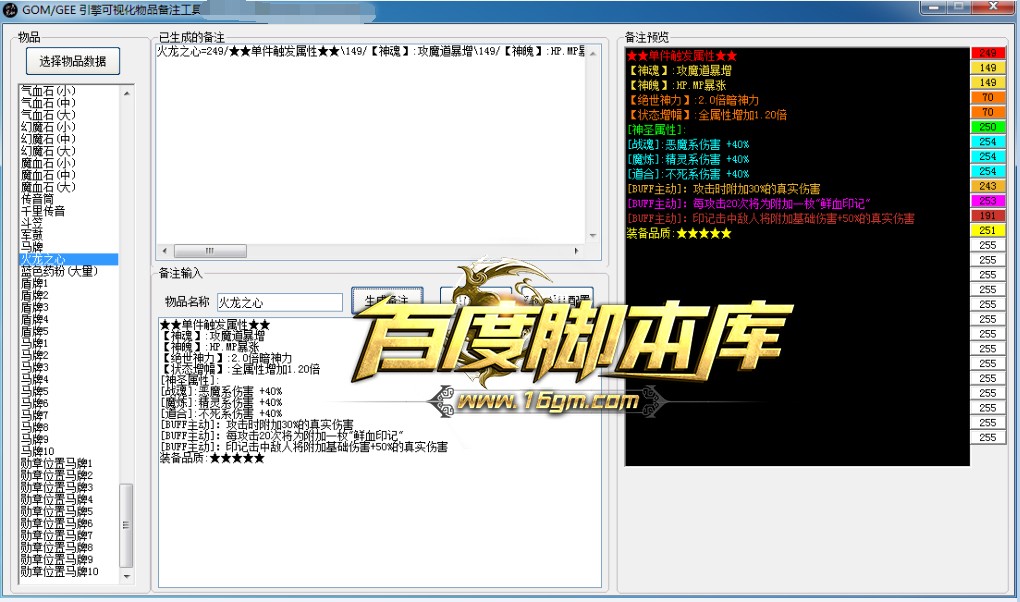Click ★★单件触发属性★★ line in the preview
Image resolution: width=1020 pixels, height=602 pixels.
point(682,55)
